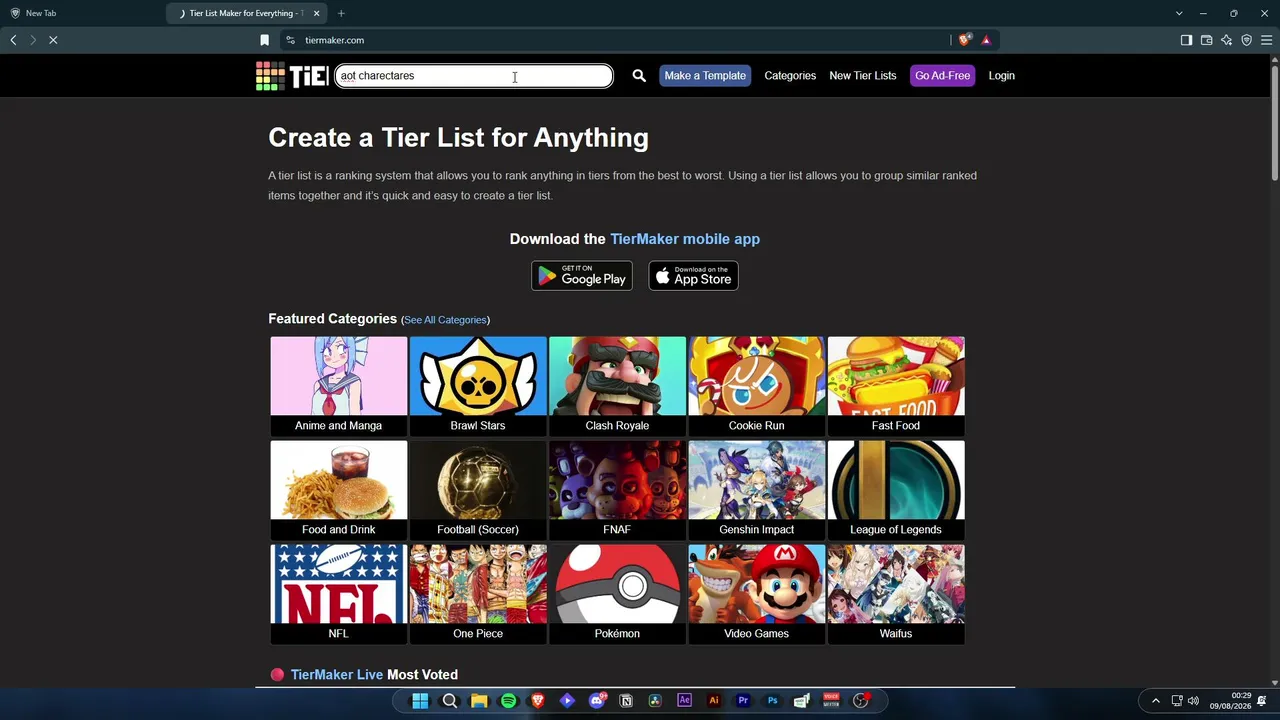This screenshot has height=720, width=1280.
Task: Click the Get it on Google Play badge
Action: (582, 276)
